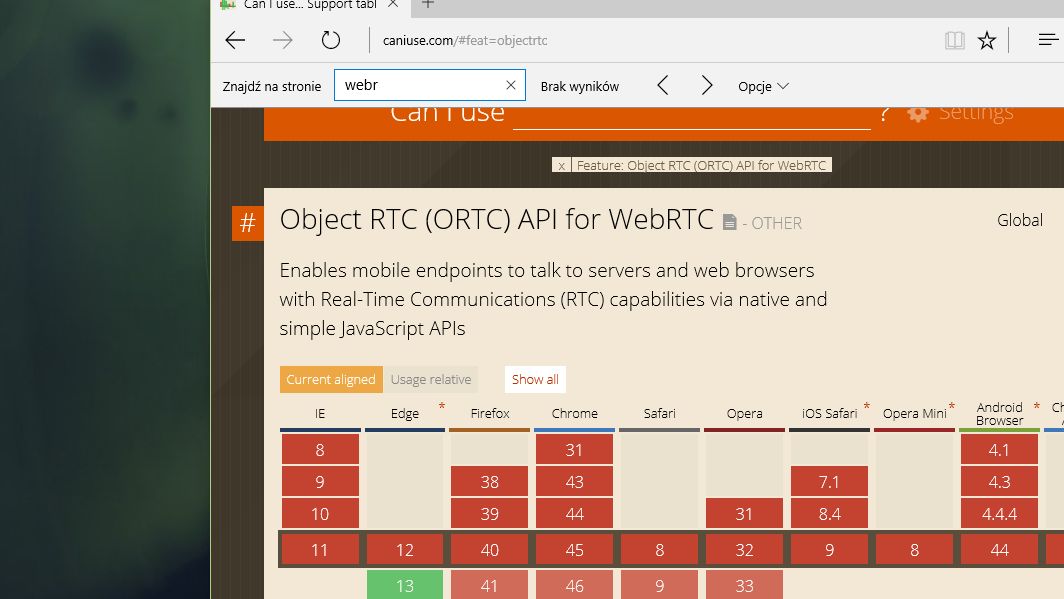Reload the page with refresh icon
This screenshot has width=1064, height=599.
[x=330, y=40]
